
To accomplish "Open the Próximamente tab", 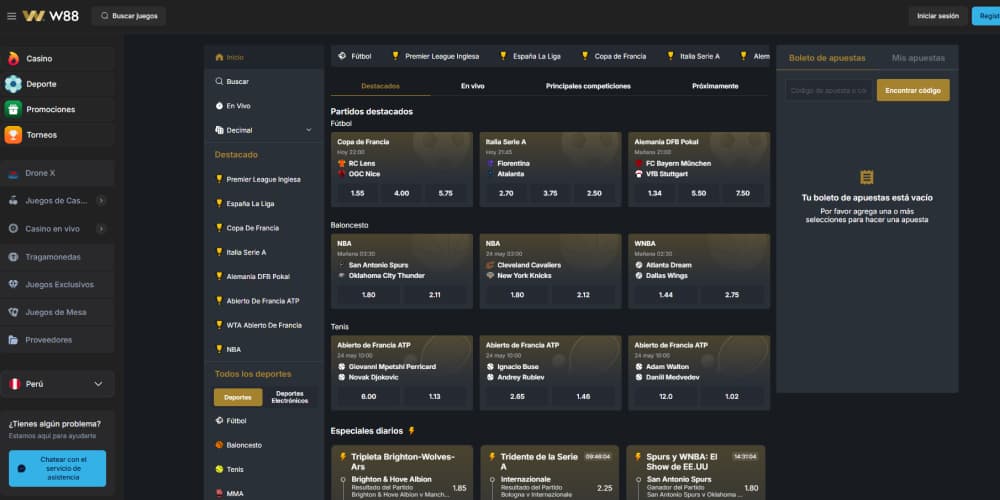I will 715,86.
